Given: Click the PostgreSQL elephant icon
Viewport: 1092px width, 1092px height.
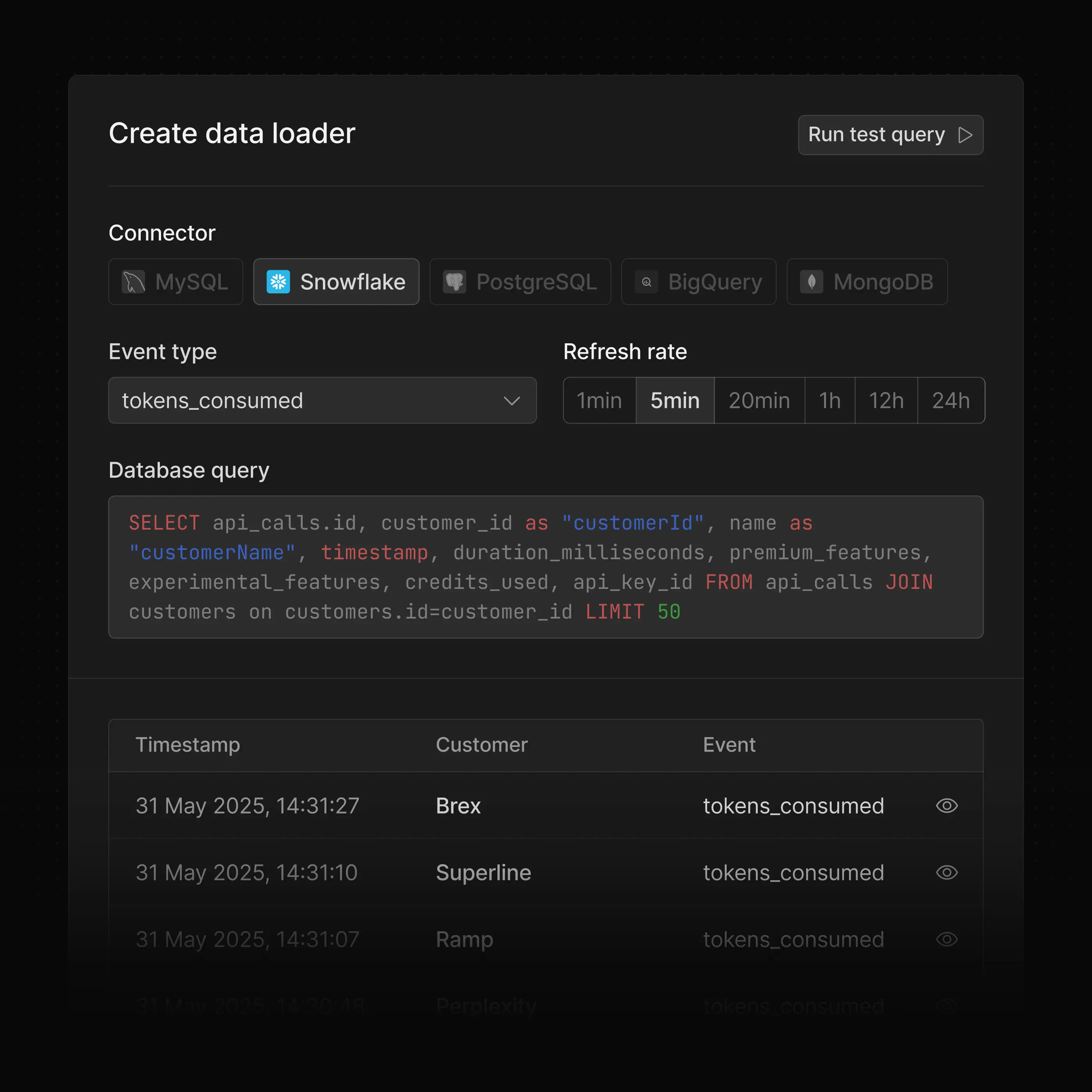Looking at the screenshot, I should (x=454, y=282).
